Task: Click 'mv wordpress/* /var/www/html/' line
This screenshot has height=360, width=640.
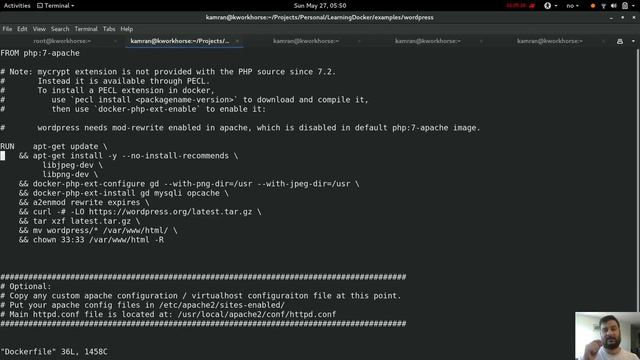Action: 98,231
